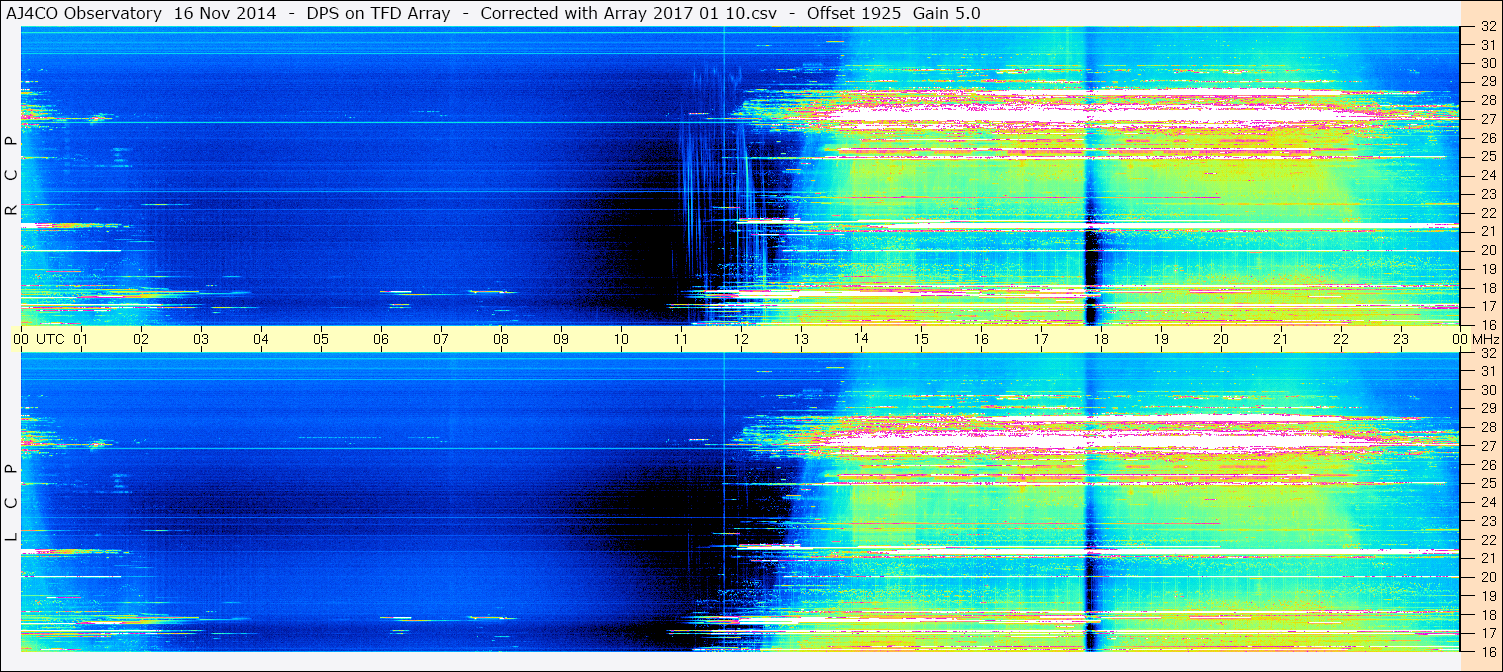Select the 29 MHz tick in the LCP panel
Screen dimensions: 1503x672
(x=1487, y=409)
